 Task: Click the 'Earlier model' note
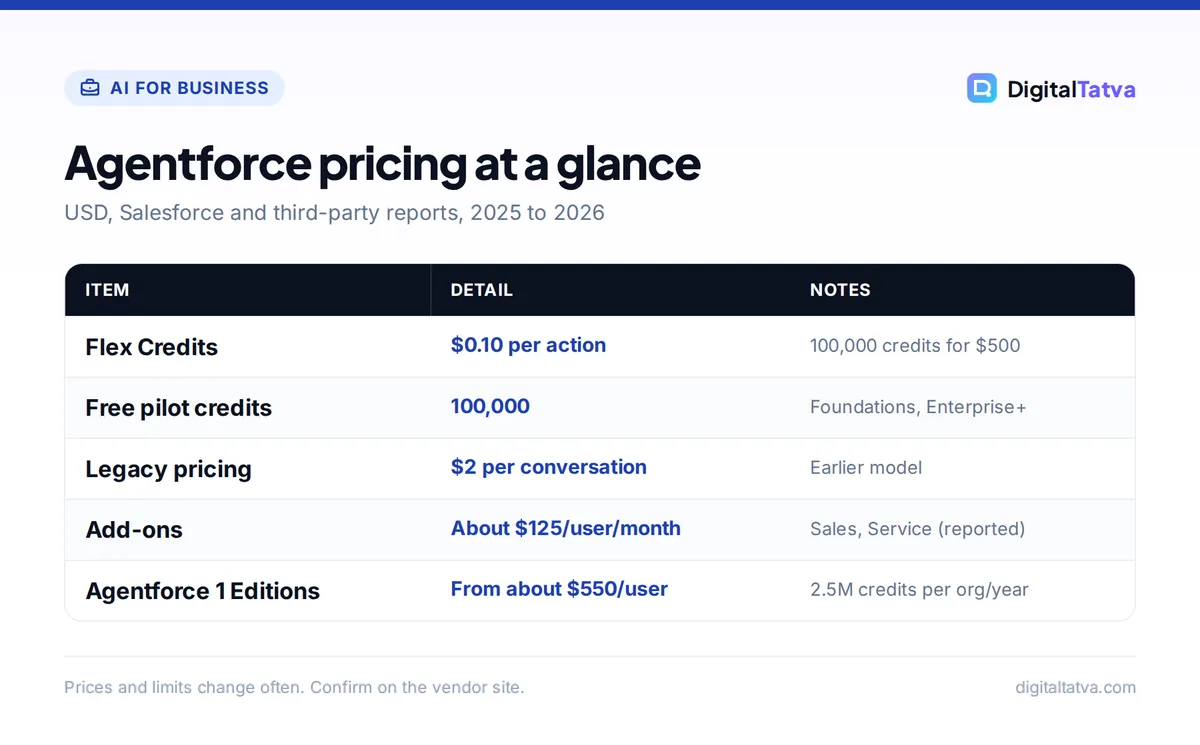click(866, 468)
